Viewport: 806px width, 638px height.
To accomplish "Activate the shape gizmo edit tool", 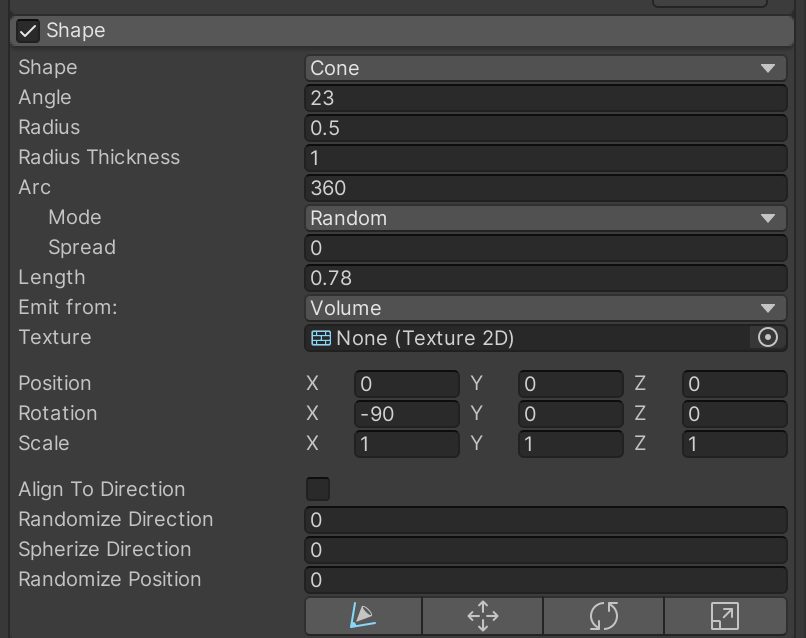I will tap(363, 615).
